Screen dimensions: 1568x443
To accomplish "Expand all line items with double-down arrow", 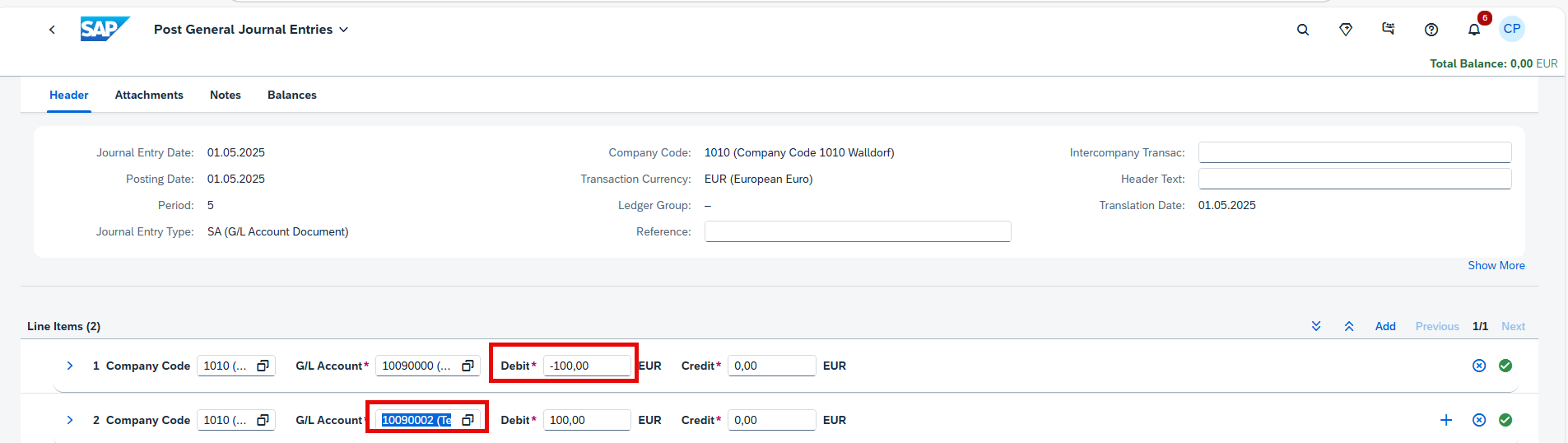I will [1316, 326].
